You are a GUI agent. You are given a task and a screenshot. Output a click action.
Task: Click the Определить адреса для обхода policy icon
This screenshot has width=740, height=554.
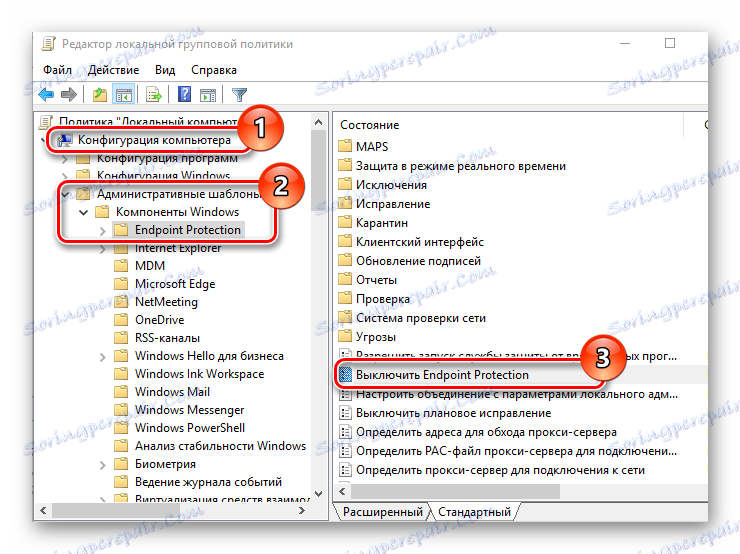point(346,432)
